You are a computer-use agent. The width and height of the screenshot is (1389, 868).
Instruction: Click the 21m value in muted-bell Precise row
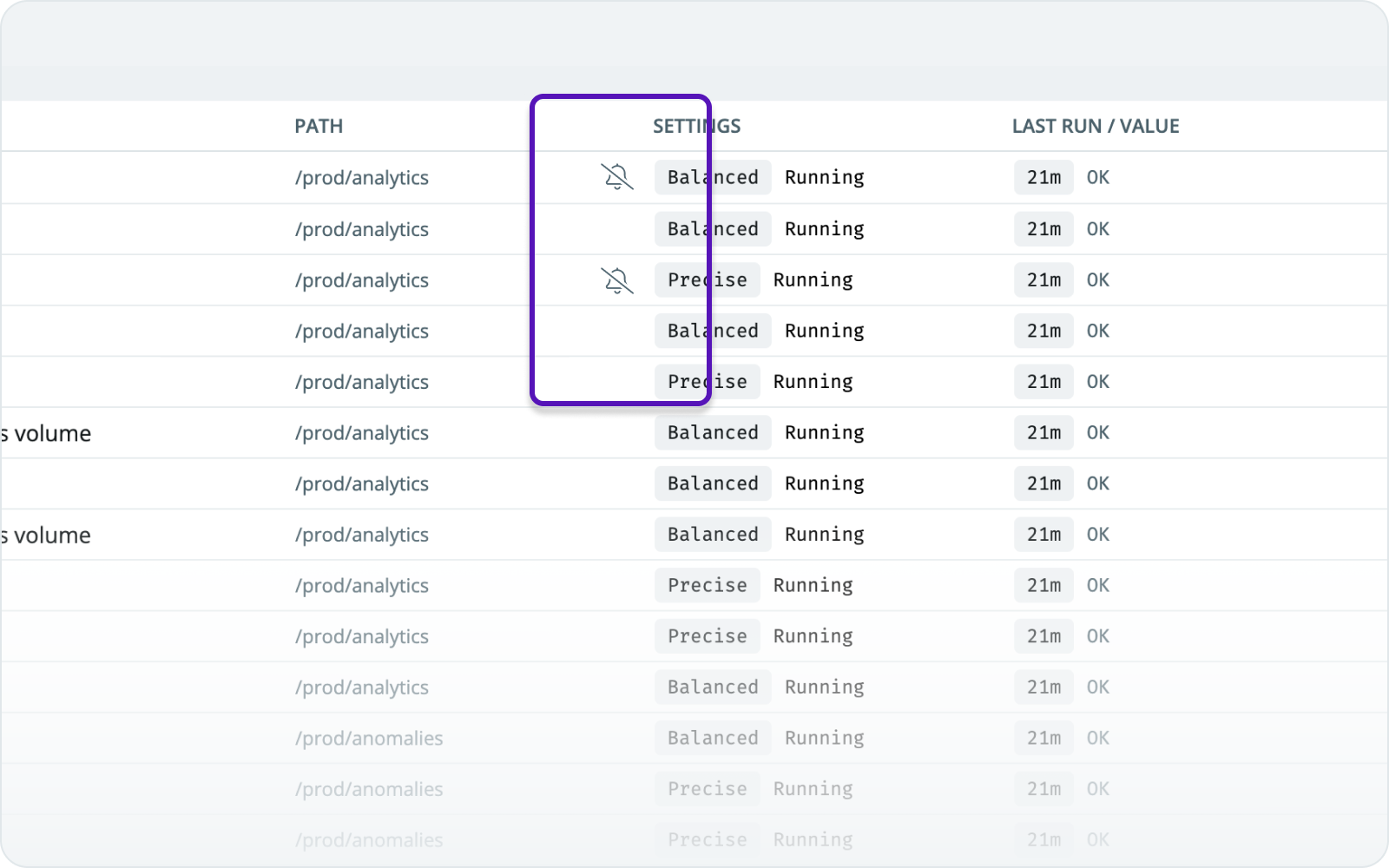[x=1043, y=279]
